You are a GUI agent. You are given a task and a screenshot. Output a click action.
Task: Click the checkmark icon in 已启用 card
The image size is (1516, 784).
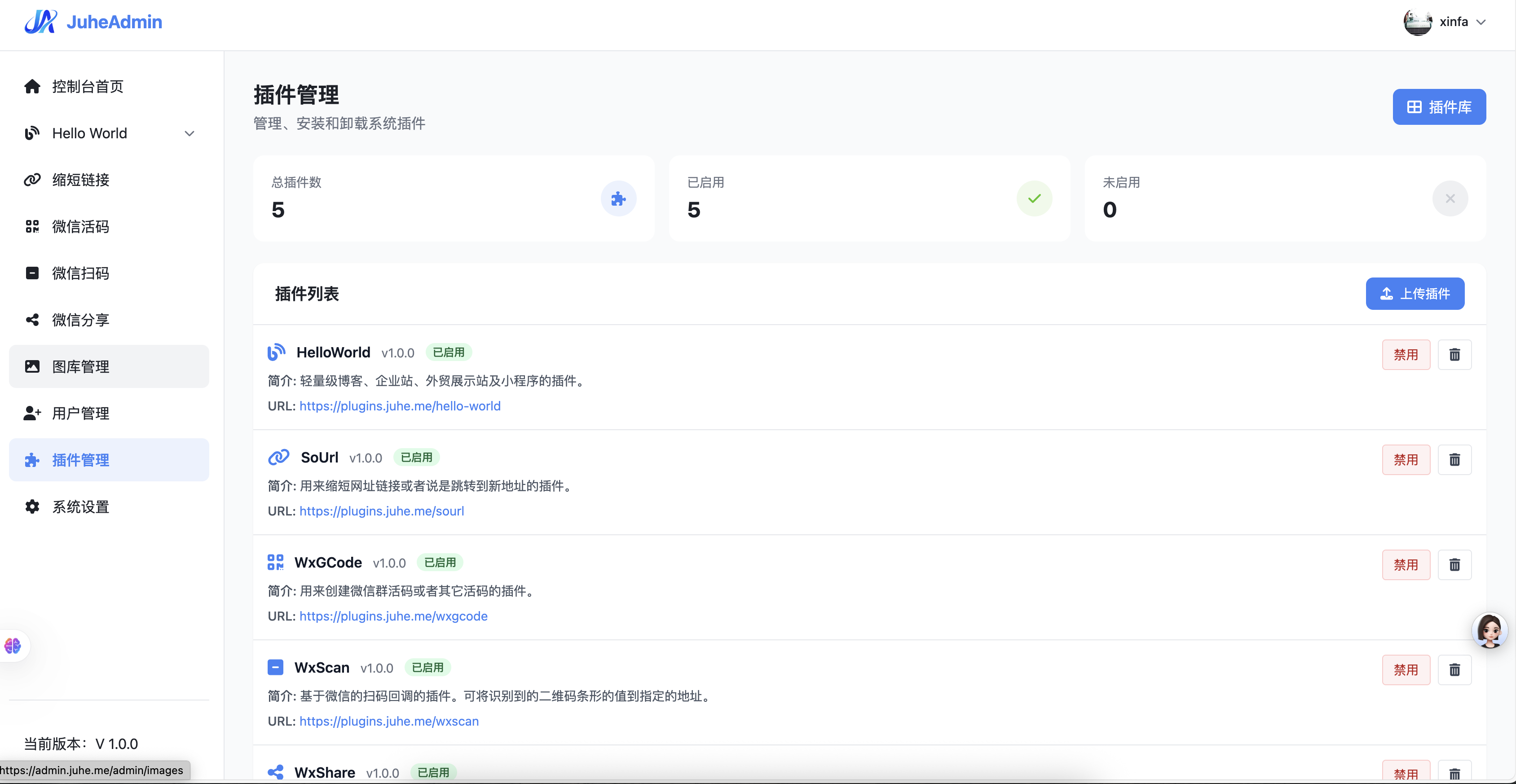(x=1034, y=199)
